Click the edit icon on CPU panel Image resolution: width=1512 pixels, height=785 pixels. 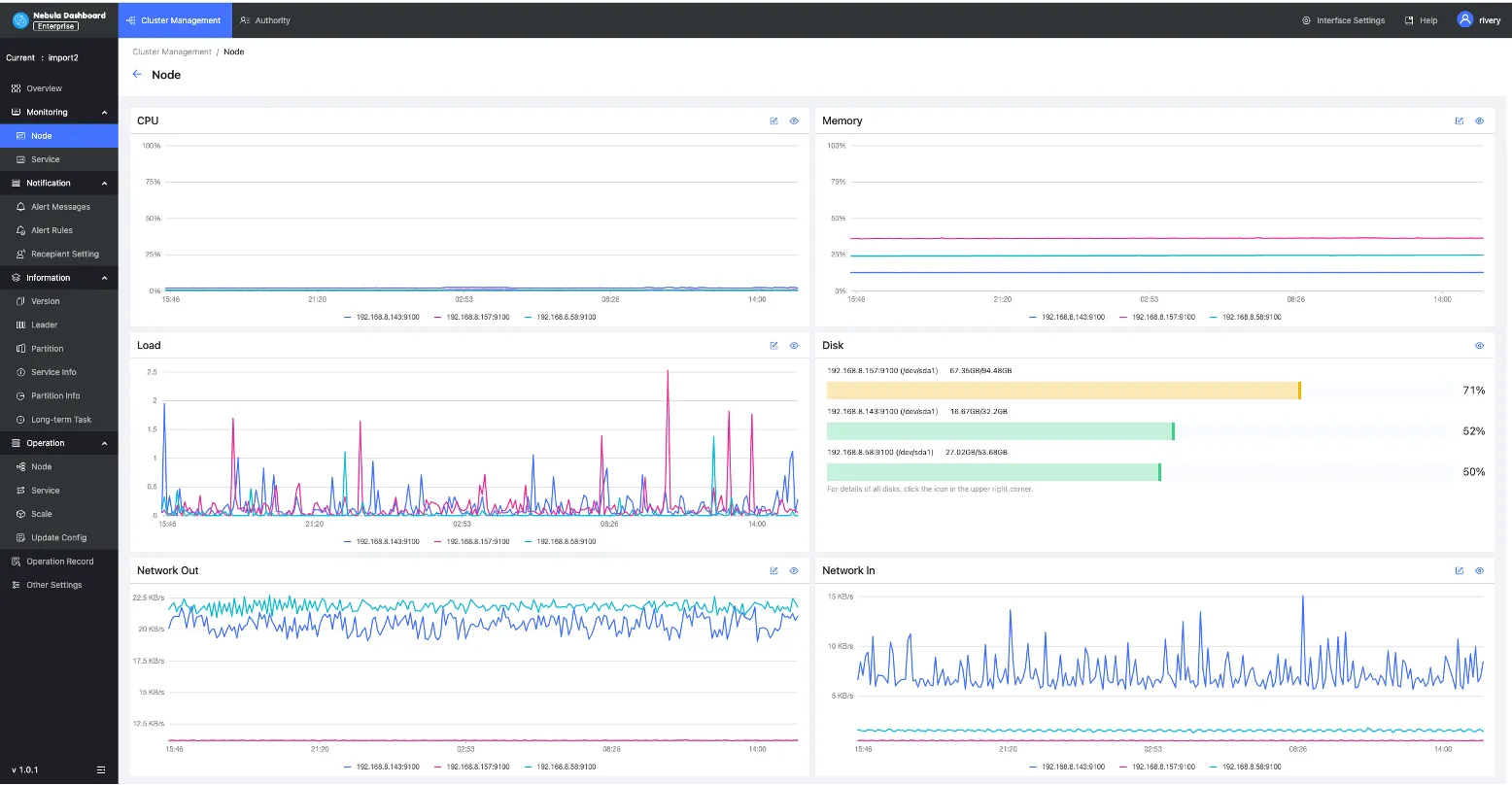coord(773,121)
